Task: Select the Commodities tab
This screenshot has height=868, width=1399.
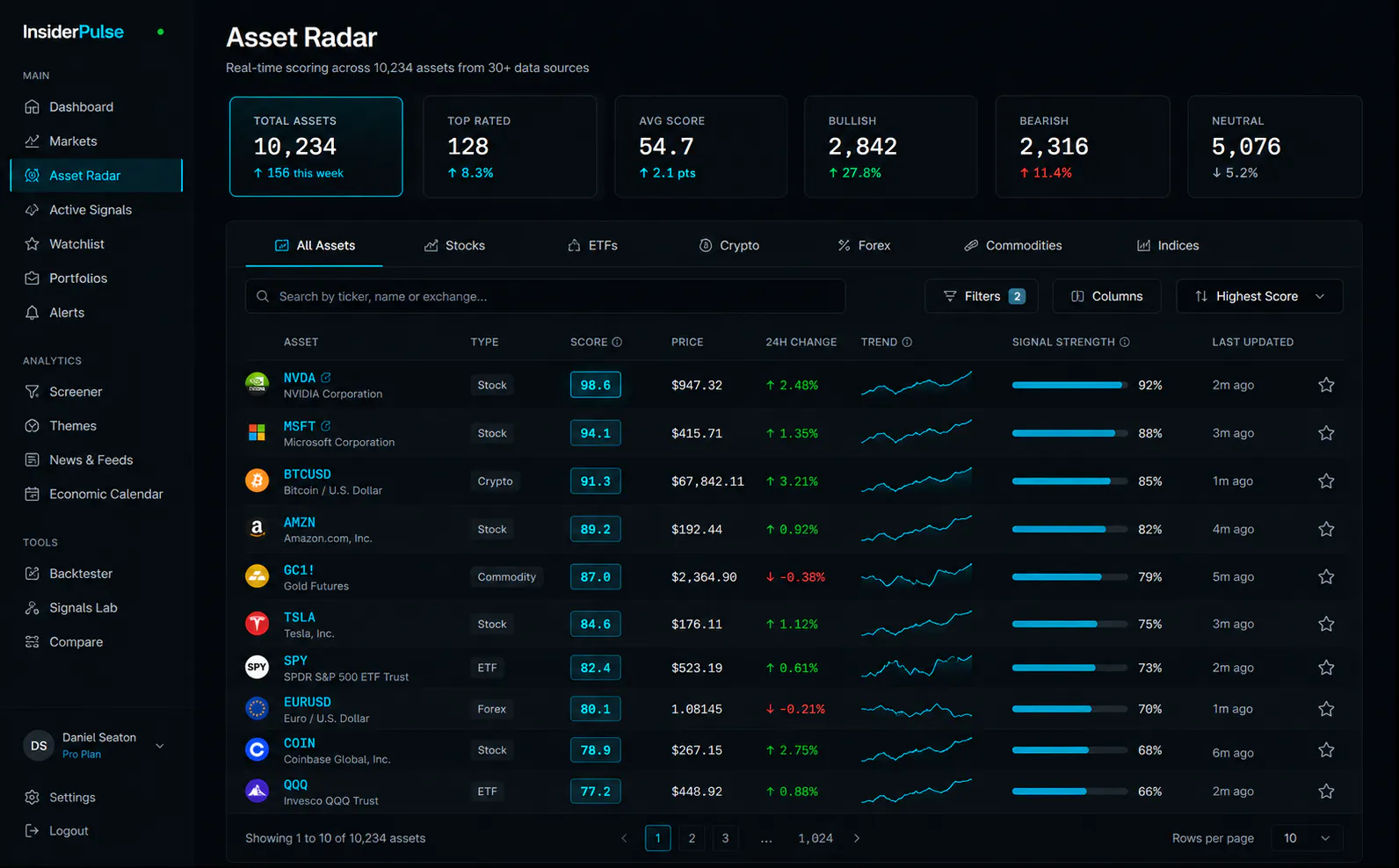Action: coord(1012,246)
